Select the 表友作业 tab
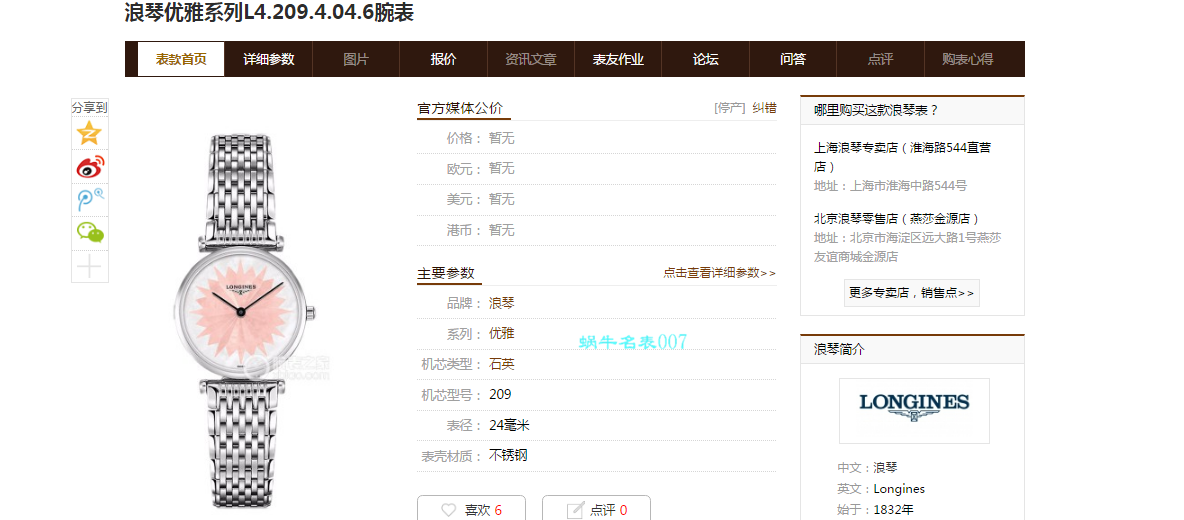Screen dimensions: 1184x520 [x=618, y=59]
